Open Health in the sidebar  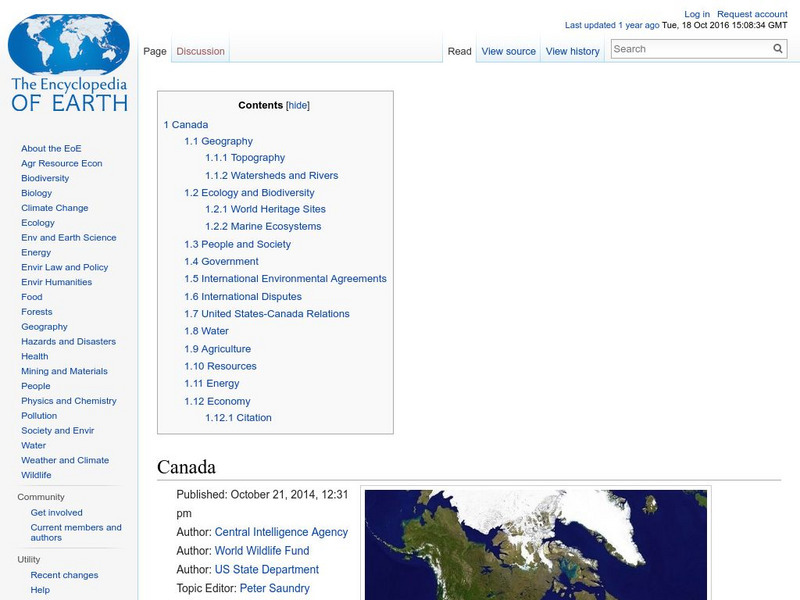35,356
